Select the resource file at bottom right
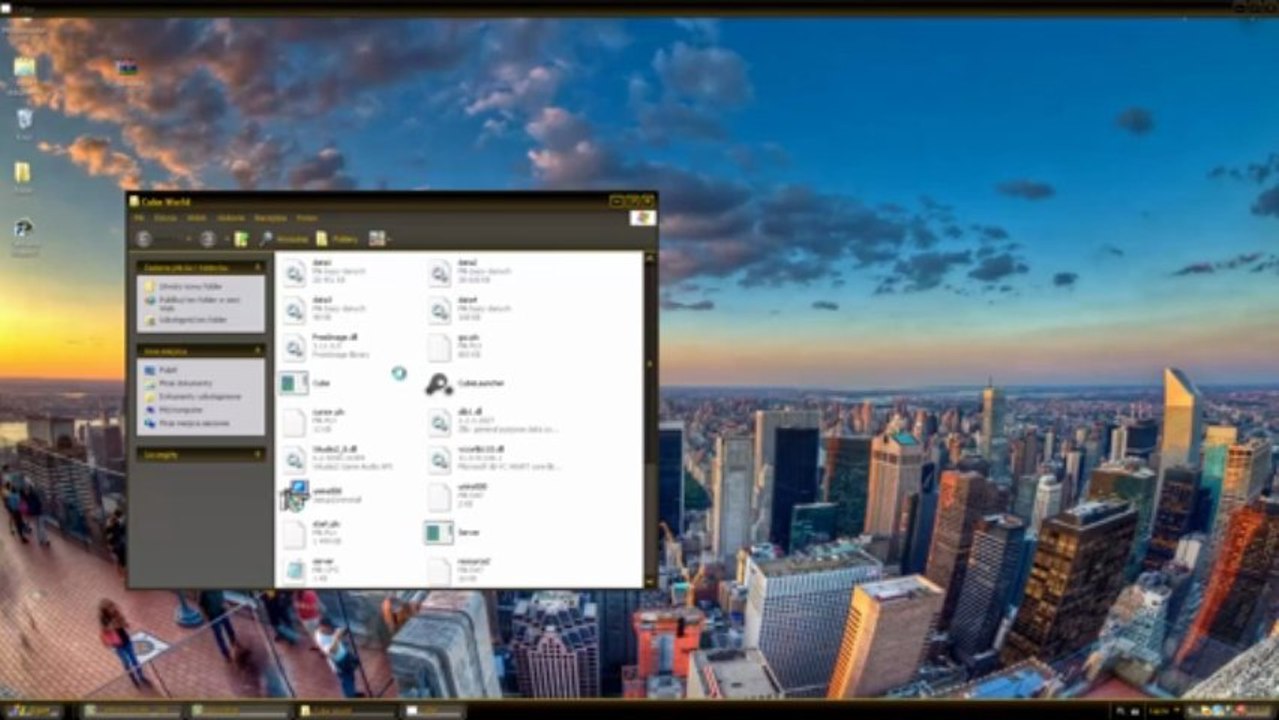 440,571
